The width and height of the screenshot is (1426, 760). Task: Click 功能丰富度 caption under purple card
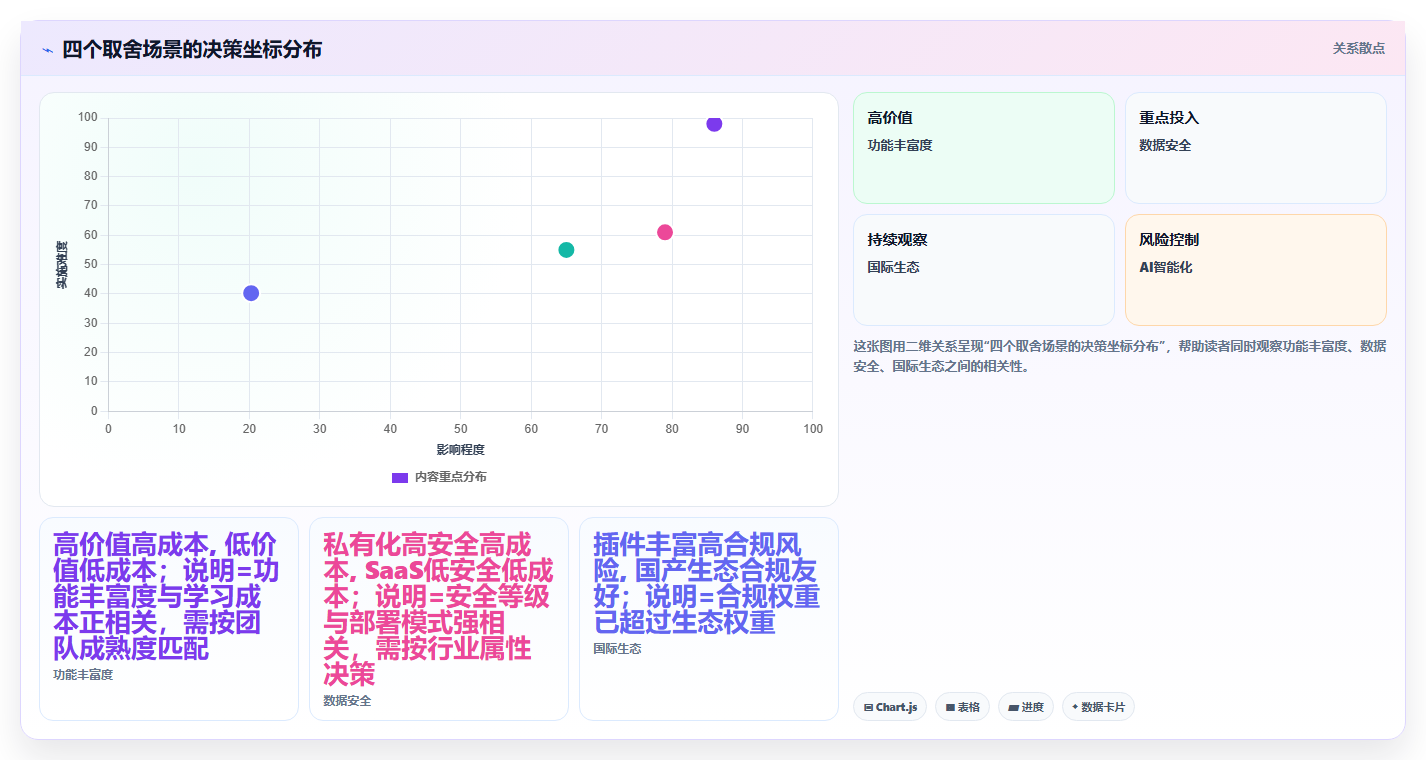coord(83,675)
